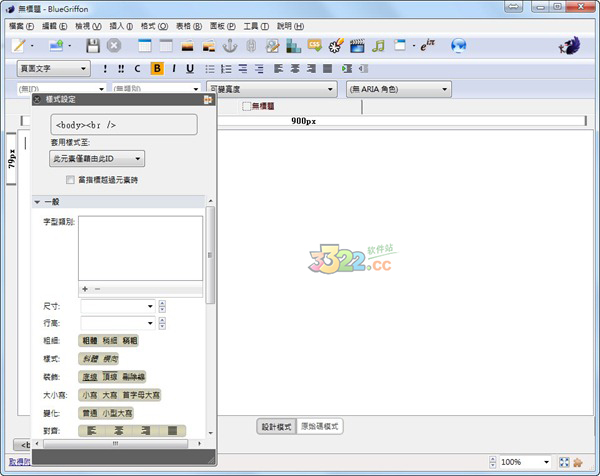Collapse the 一般 section in style panel
The width and height of the screenshot is (600, 476).
tap(38, 202)
